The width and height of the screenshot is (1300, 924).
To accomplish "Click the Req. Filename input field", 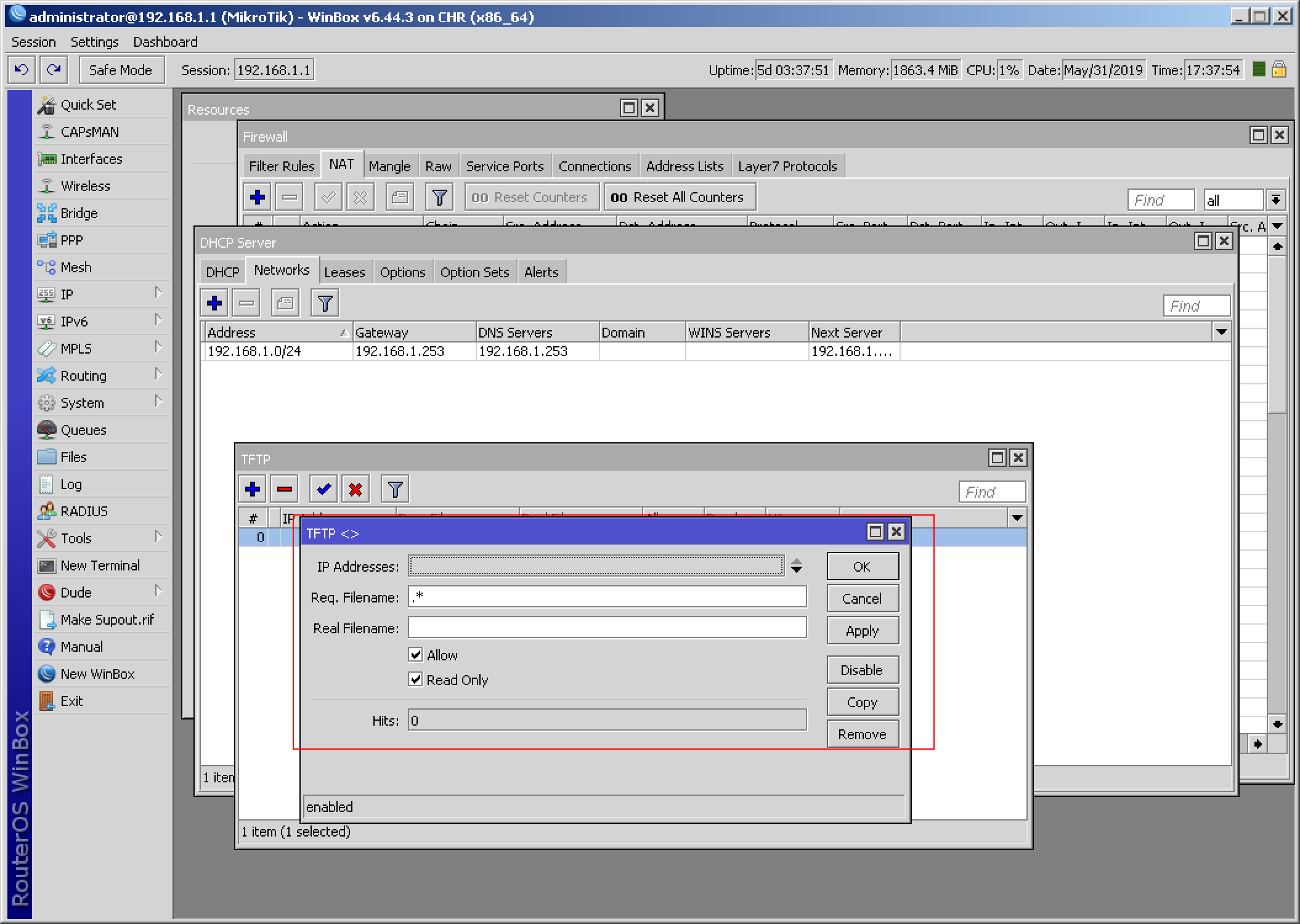I will click(x=607, y=596).
